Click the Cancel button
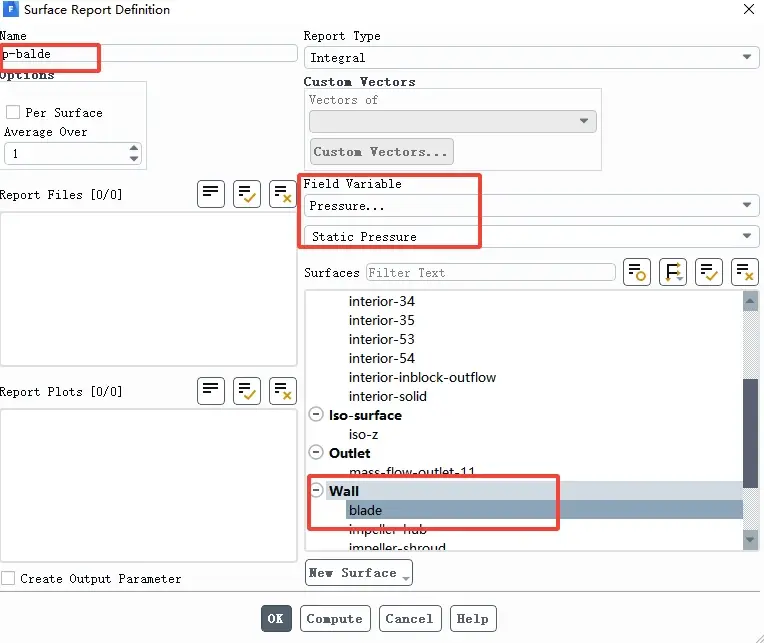Image resolution: width=764 pixels, height=643 pixels. point(410,618)
